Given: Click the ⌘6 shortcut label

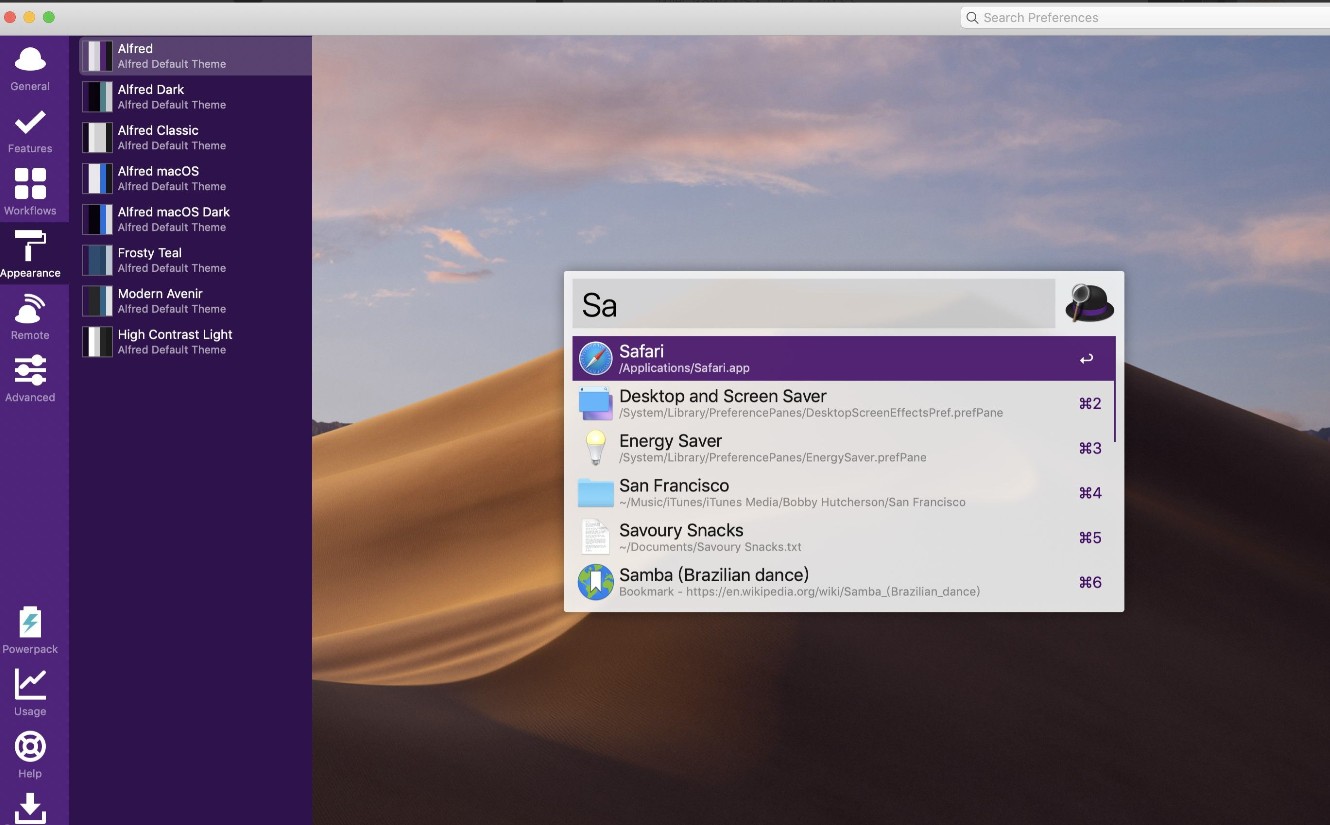Looking at the screenshot, I should (x=1090, y=582).
